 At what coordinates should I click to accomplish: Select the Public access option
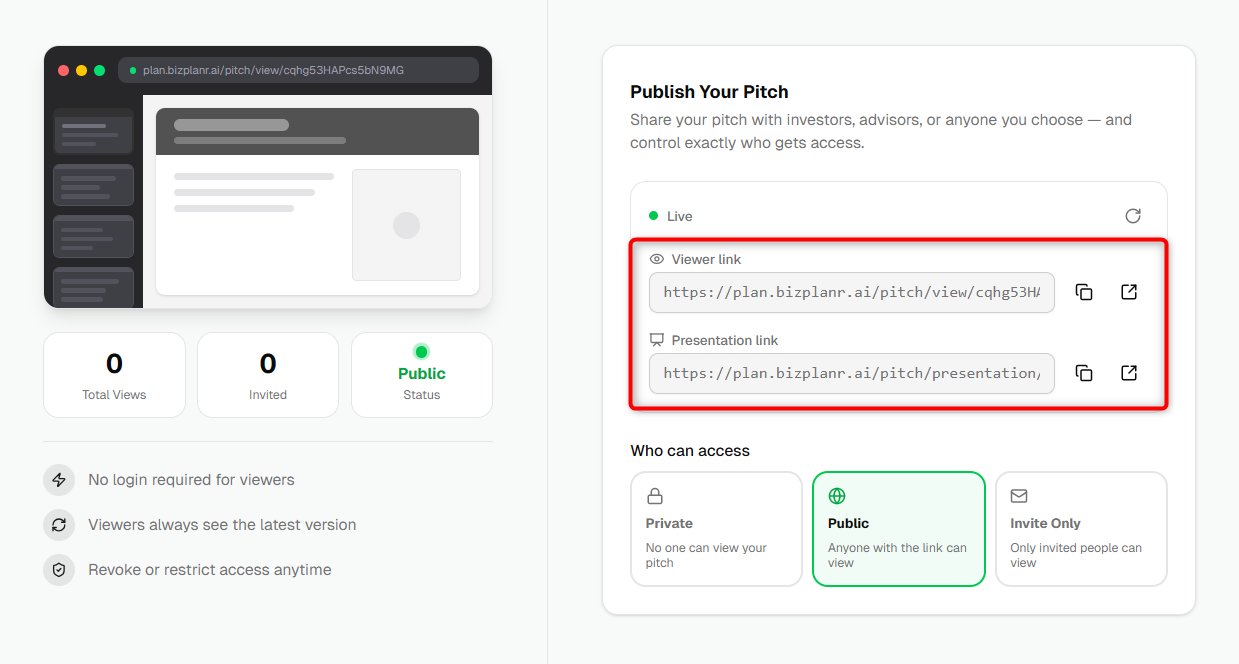click(x=899, y=529)
